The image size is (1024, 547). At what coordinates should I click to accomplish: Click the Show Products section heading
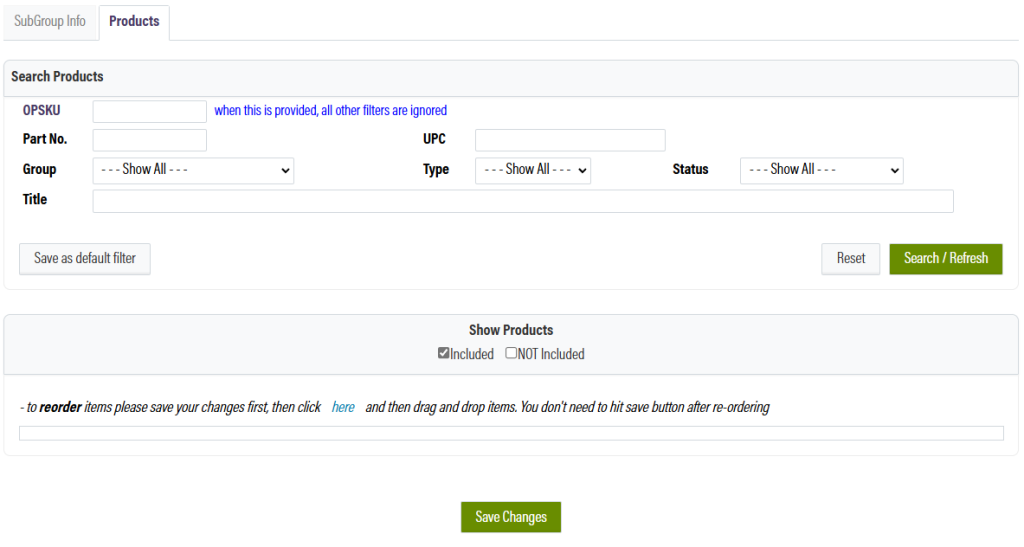[510, 330]
